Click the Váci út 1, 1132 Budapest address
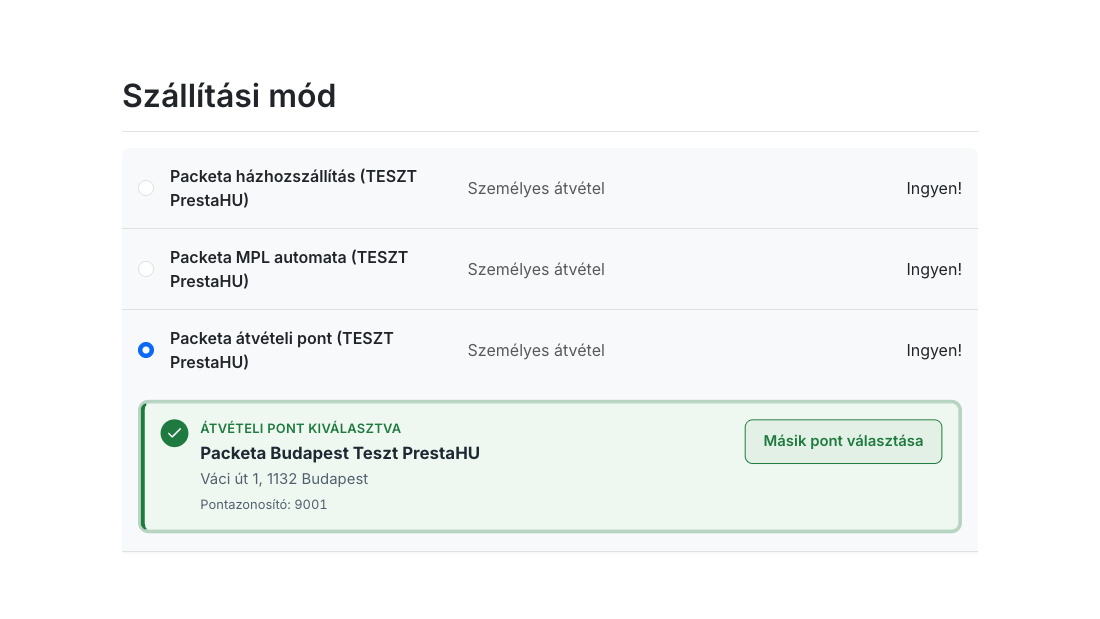 [284, 479]
